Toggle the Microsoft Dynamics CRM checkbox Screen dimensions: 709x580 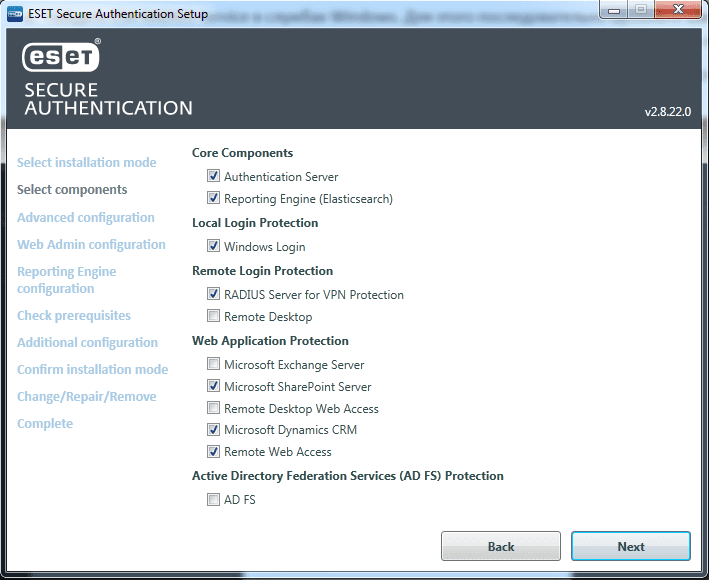pyautogui.click(x=213, y=429)
